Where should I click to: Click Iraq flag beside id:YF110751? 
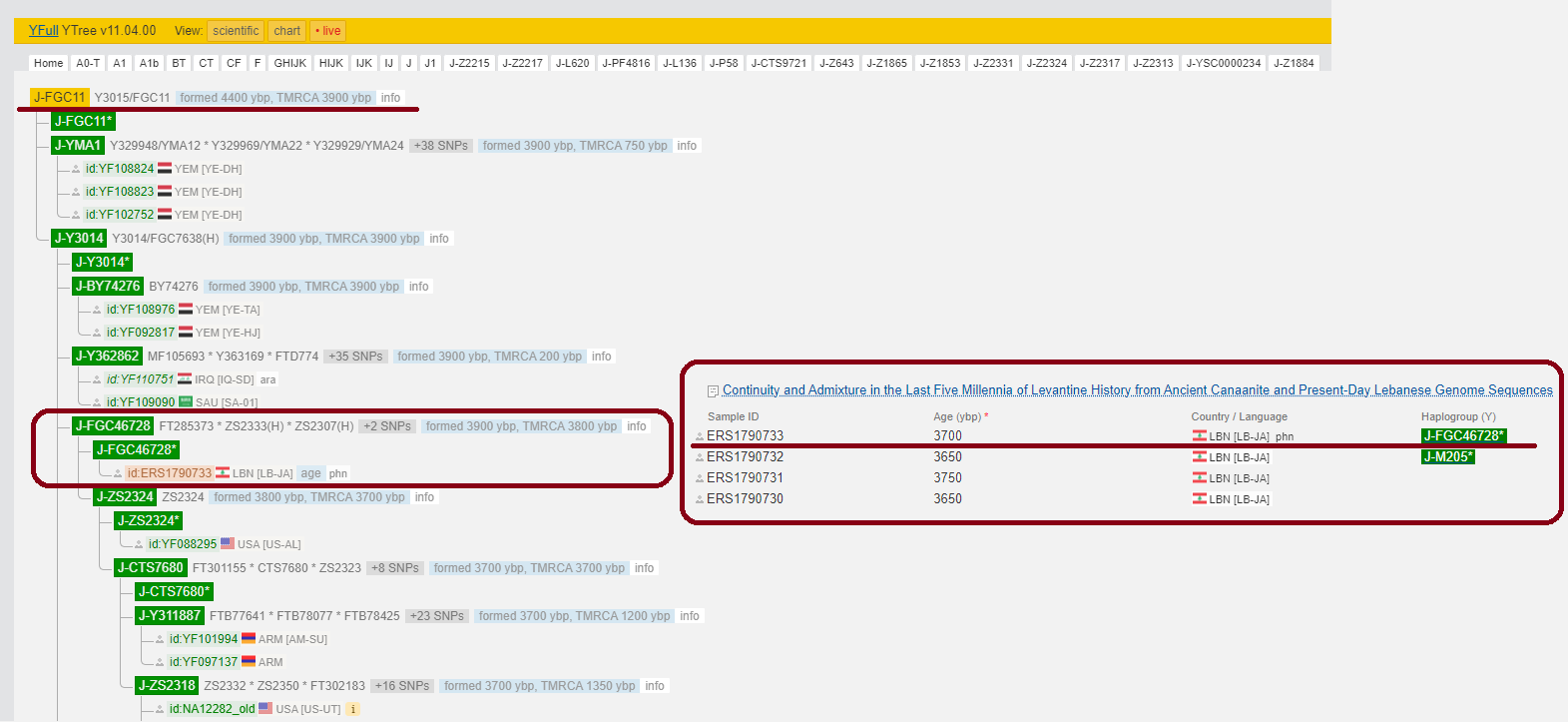185,379
